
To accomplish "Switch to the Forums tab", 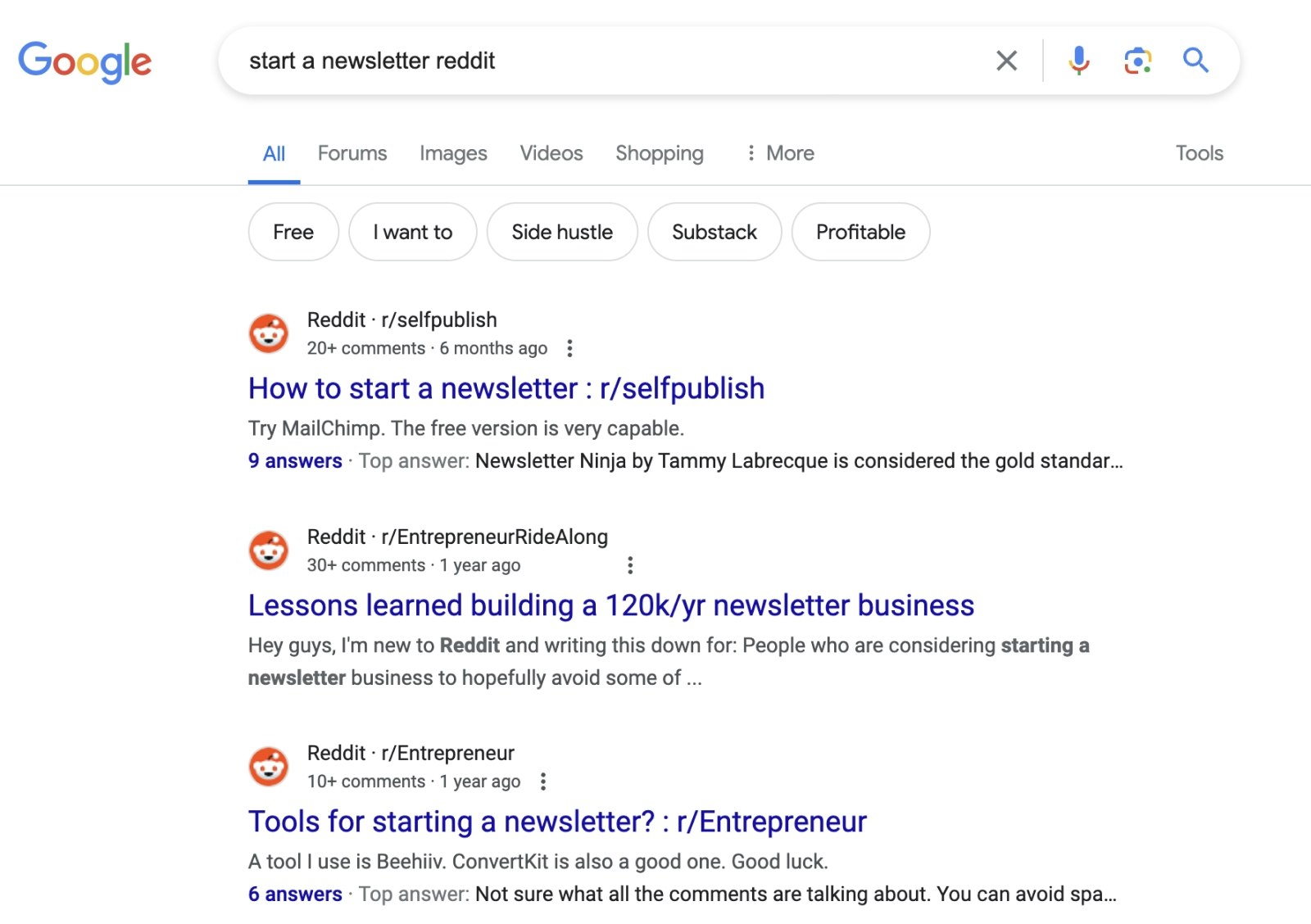I will coord(352,153).
